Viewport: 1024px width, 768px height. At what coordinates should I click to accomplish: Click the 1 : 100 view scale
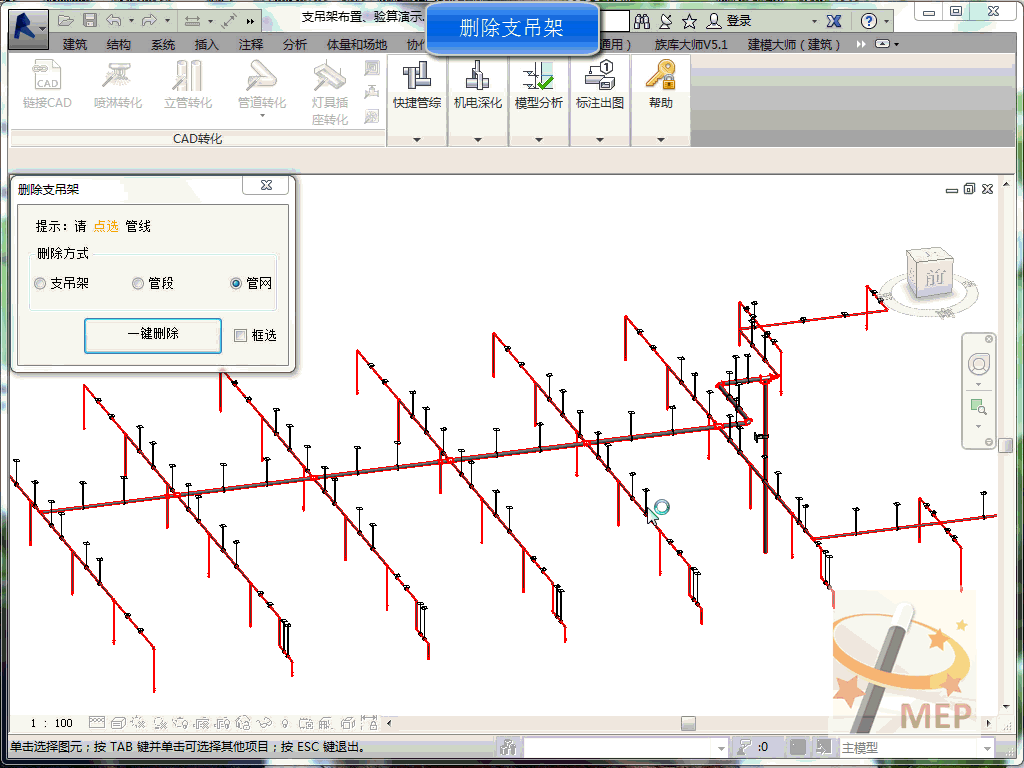(x=52, y=723)
